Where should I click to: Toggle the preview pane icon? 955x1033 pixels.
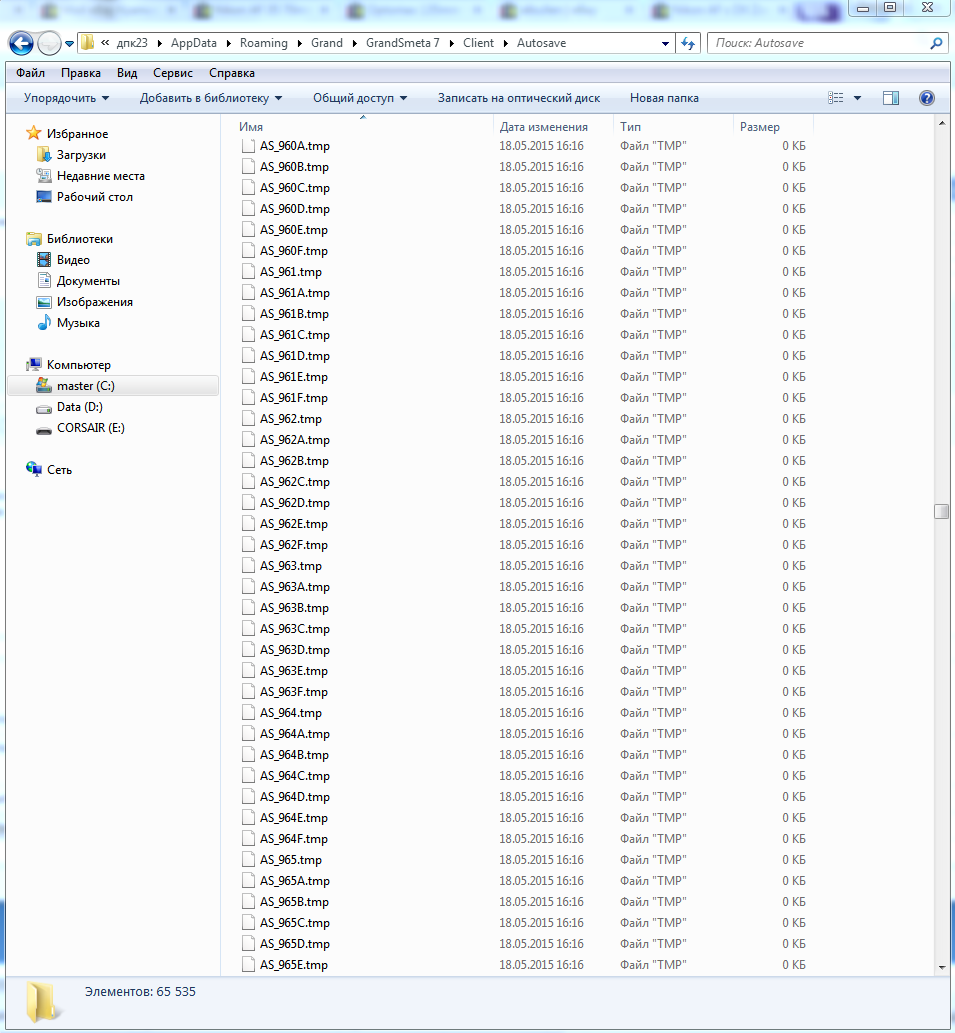pos(890,98)
